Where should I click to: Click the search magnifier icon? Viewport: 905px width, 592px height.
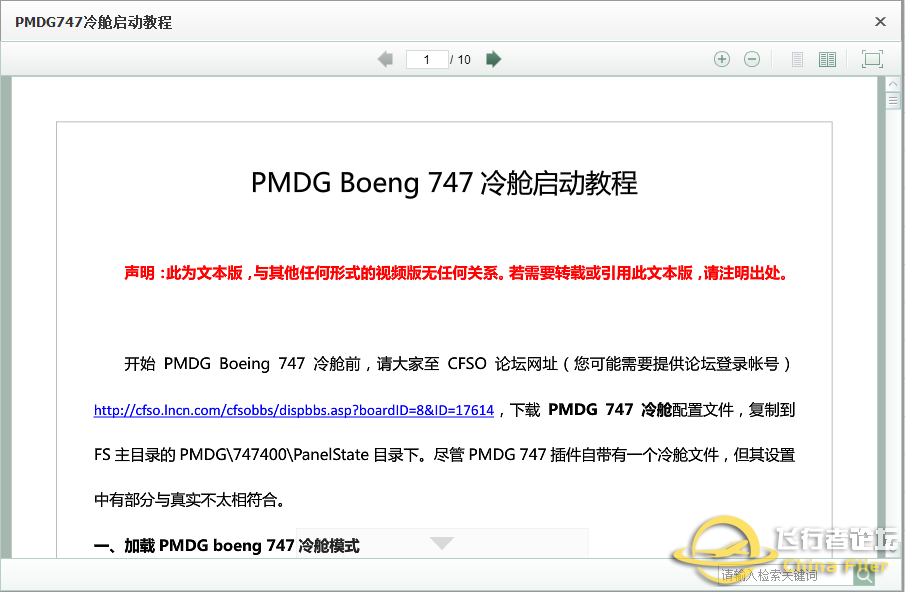(863, 575)
